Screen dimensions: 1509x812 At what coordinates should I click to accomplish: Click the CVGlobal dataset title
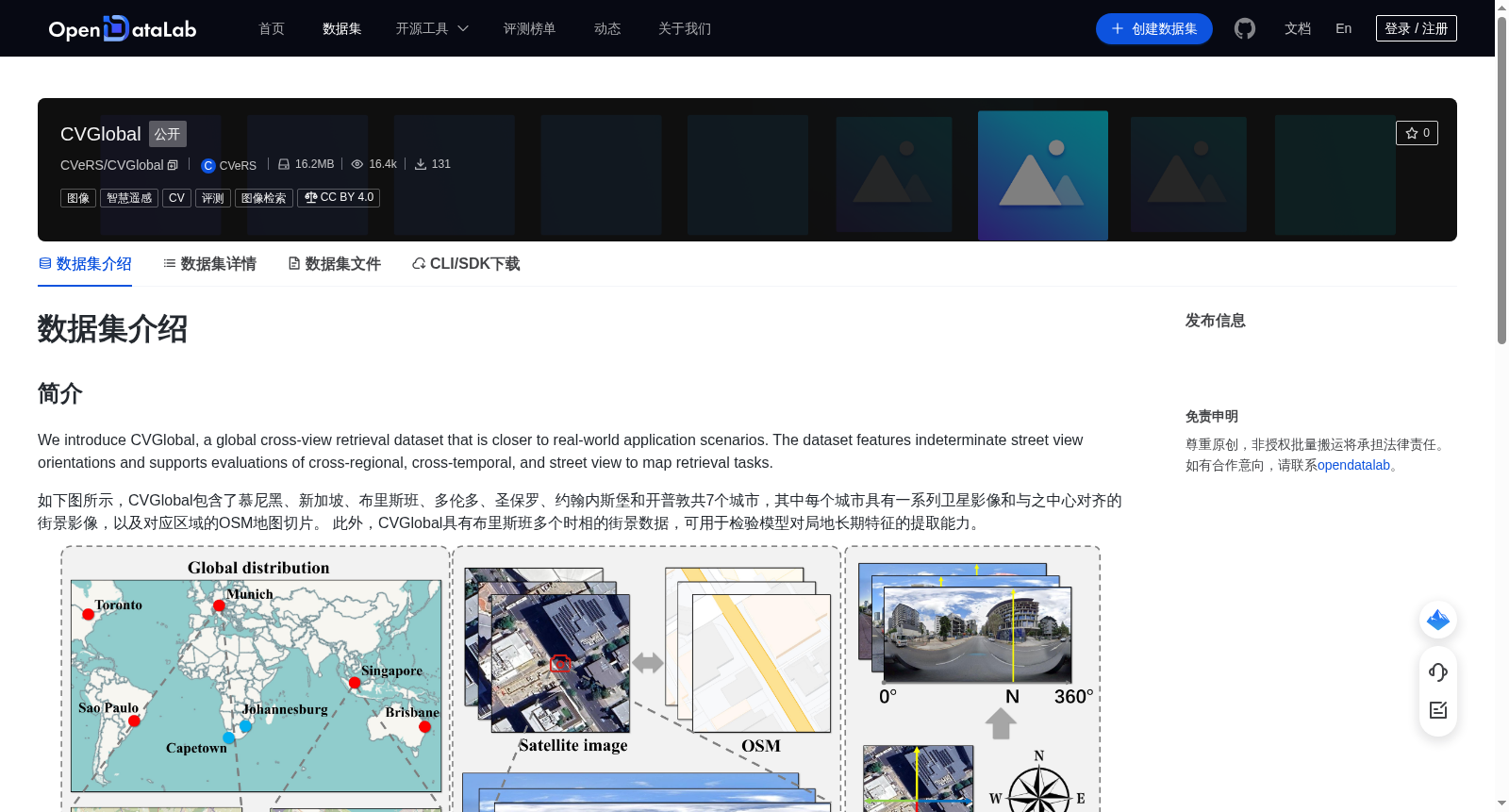pos(101,134)
